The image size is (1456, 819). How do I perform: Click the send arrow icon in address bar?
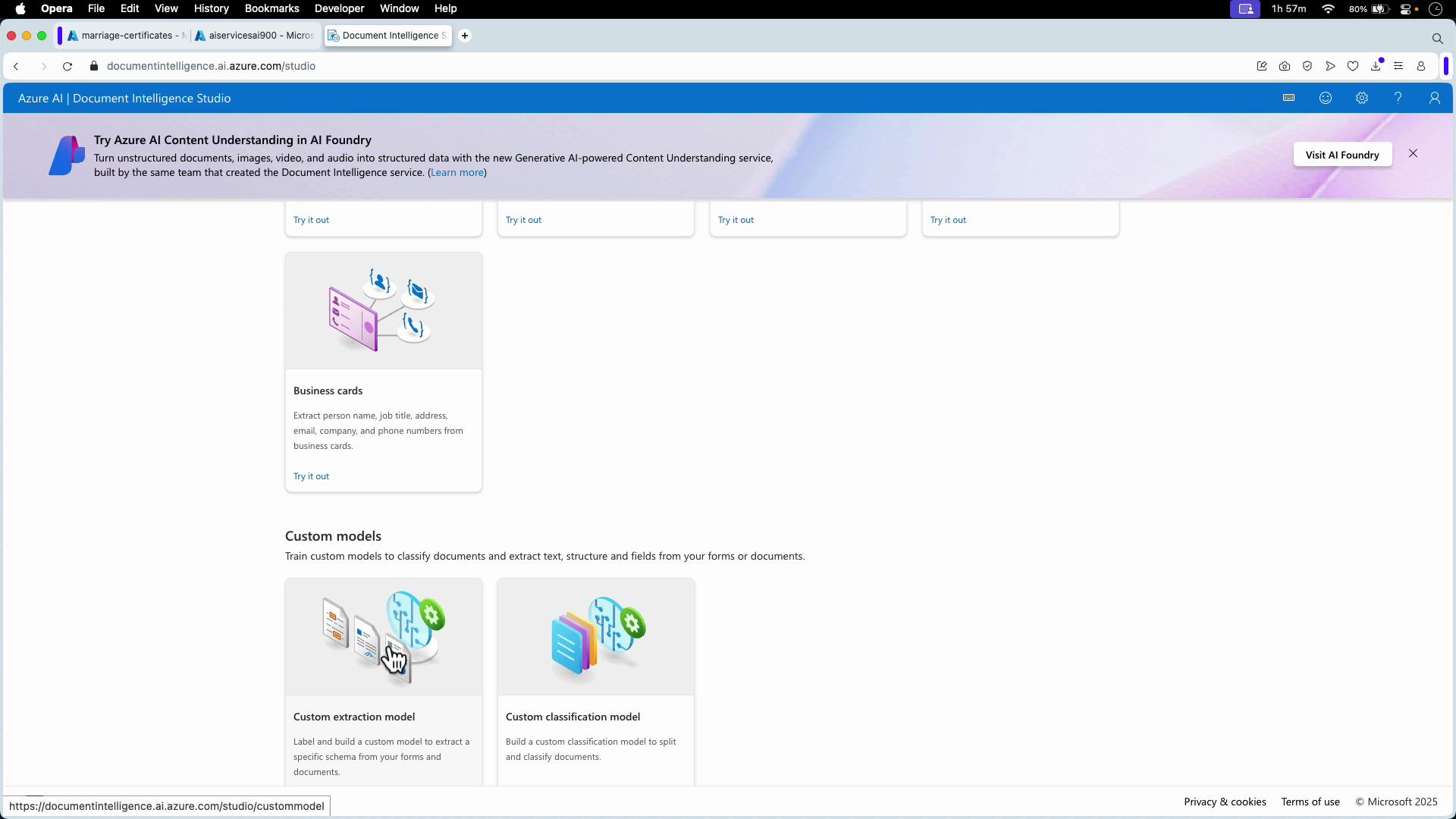pos(1330,67)
